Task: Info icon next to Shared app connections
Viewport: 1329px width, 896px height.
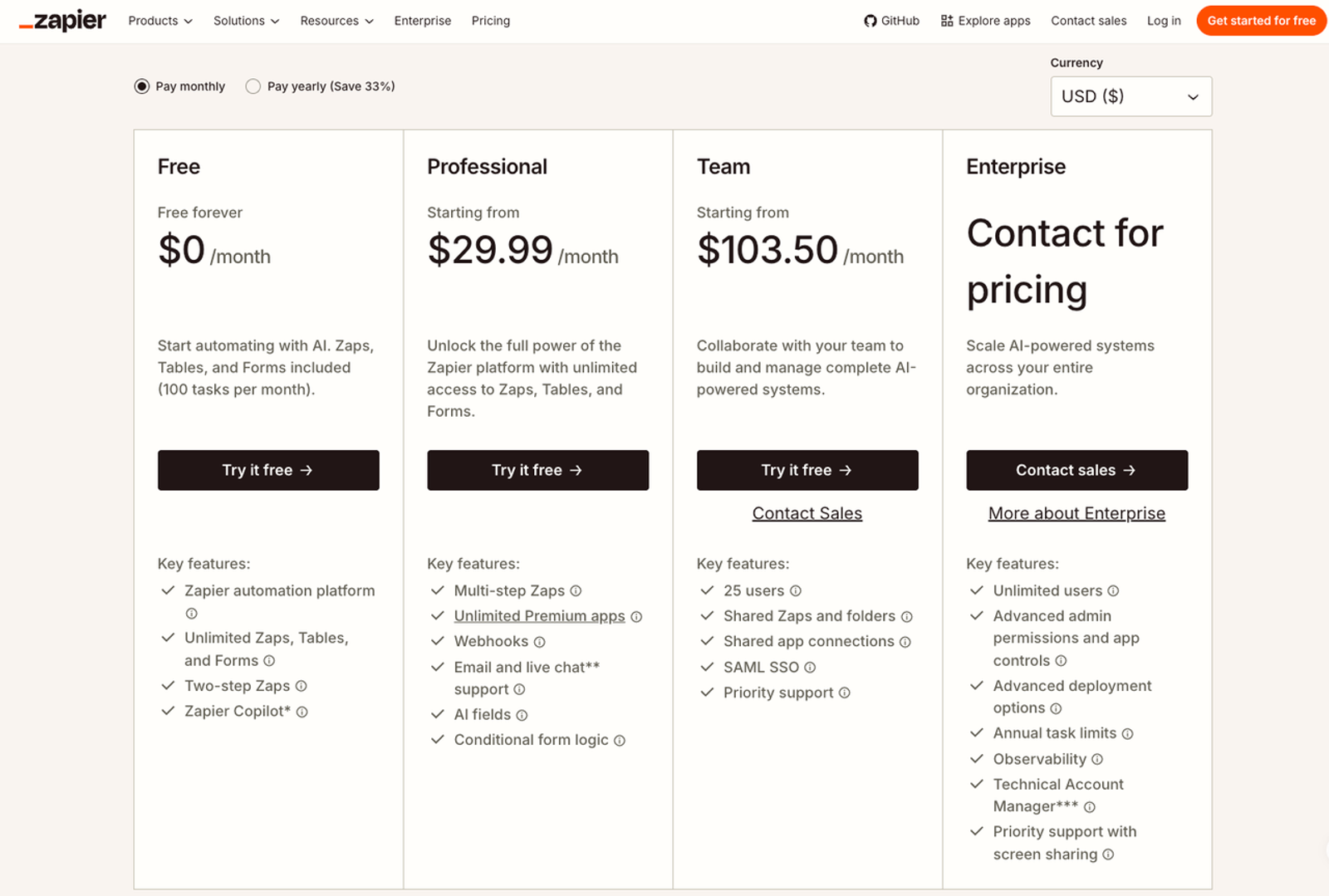Action: (x=905, y=642)
